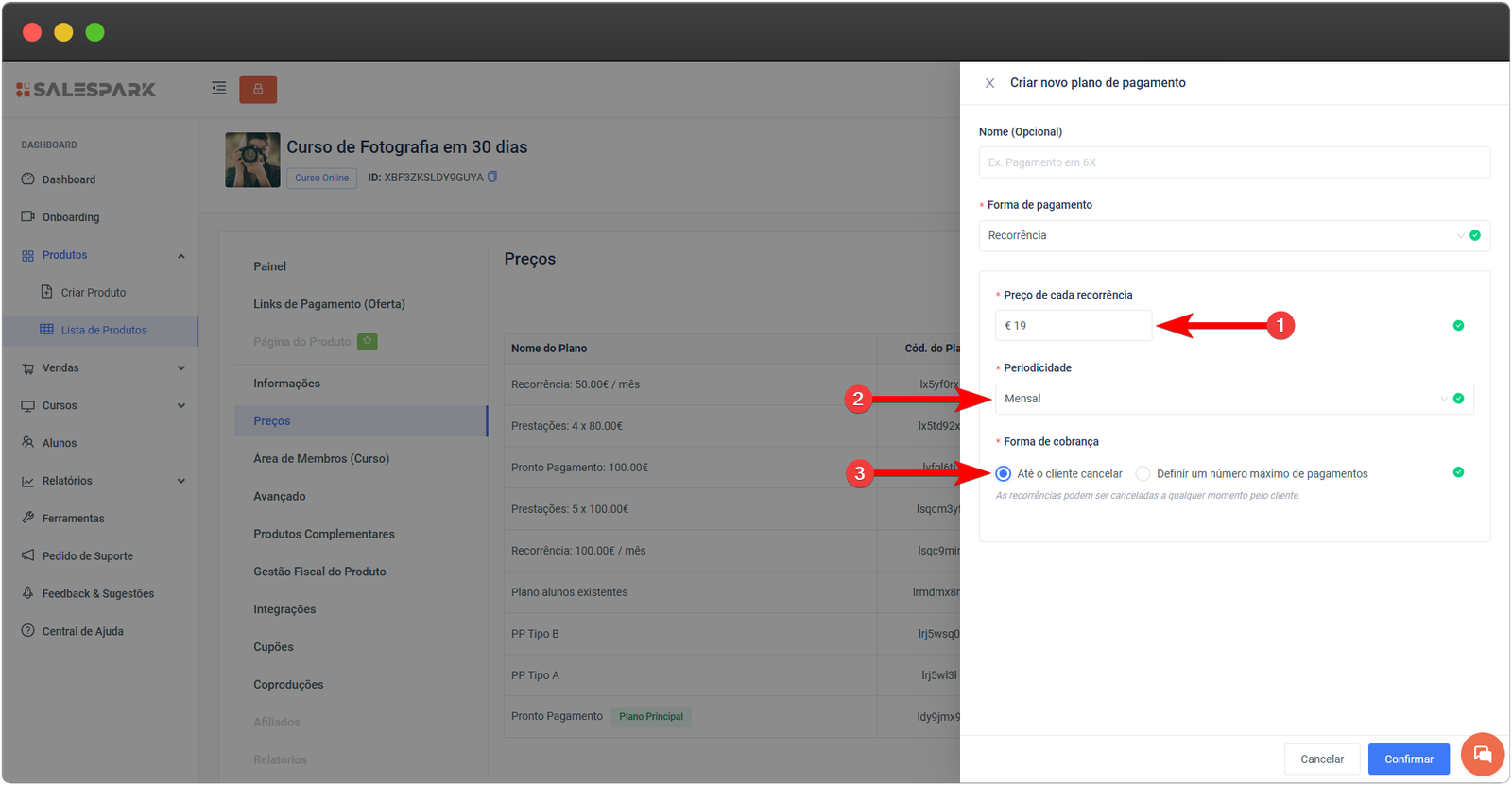Expand the Vendas sidebar menu
1512x785 pixels.
coord(101,368)
